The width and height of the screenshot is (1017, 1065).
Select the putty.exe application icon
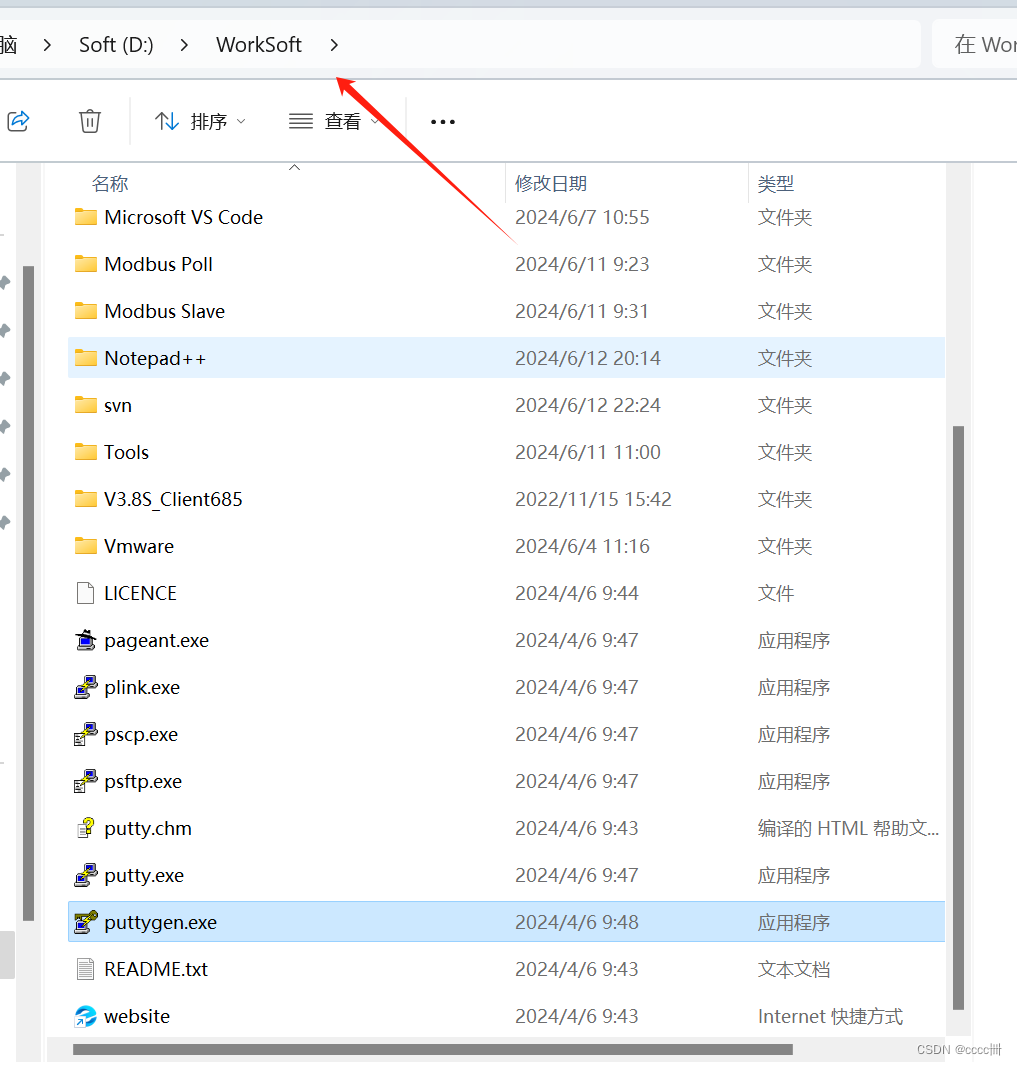coord(86,875)
